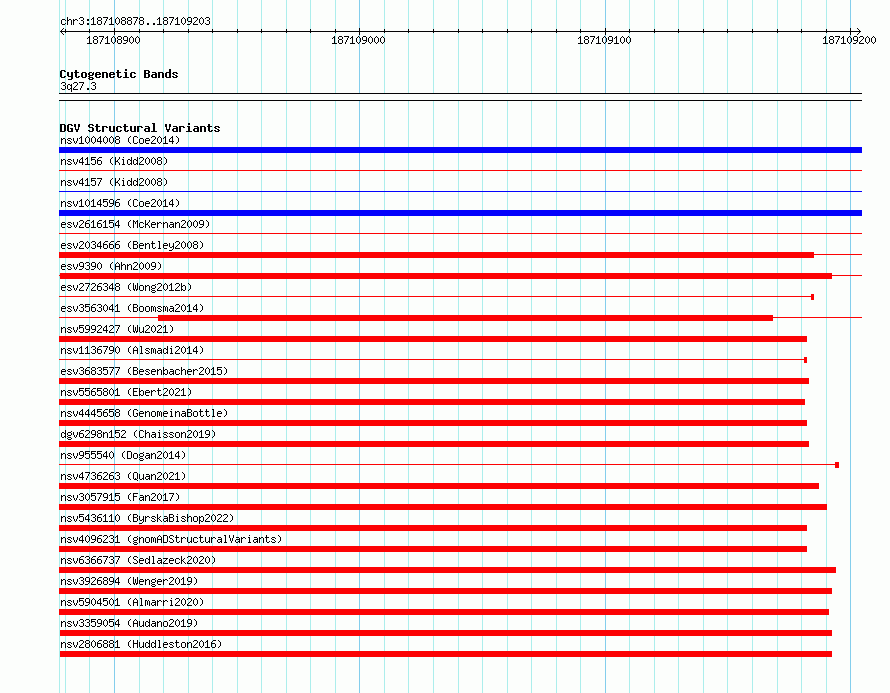Click the DGV Structural Variants track title
The image size is (890, 693).
point(140,128)
